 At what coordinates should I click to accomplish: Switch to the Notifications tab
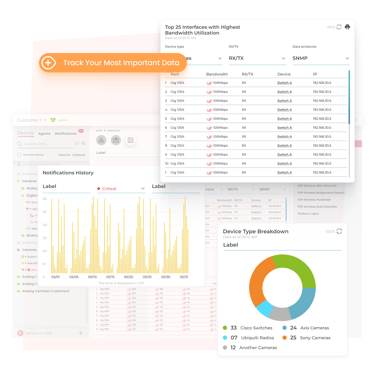point(66,133)
